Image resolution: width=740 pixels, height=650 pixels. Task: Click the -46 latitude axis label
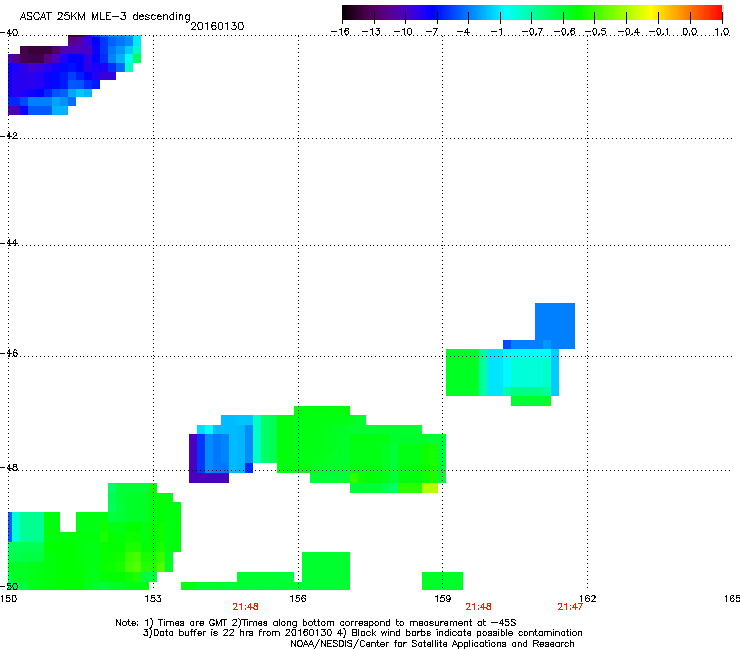[9, 354]
